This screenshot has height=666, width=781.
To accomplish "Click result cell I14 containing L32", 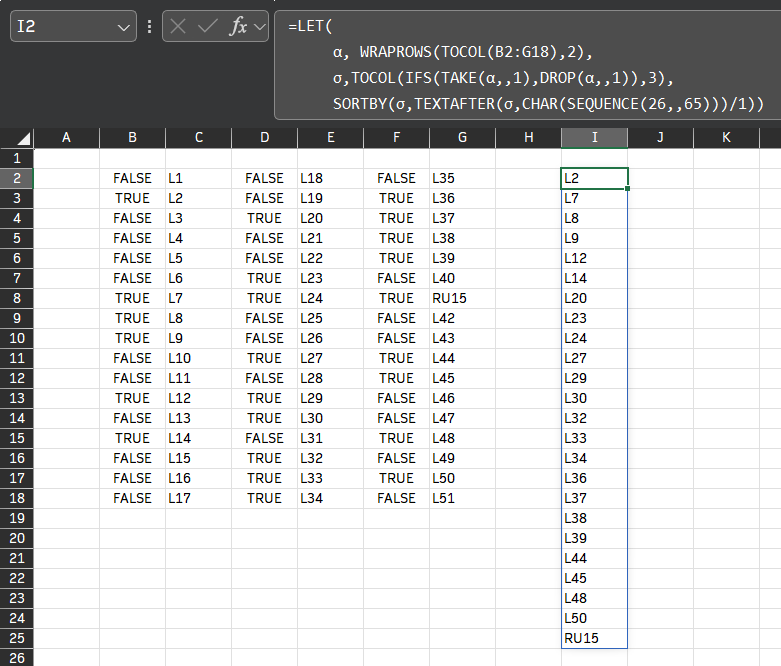I will [594, 418].
